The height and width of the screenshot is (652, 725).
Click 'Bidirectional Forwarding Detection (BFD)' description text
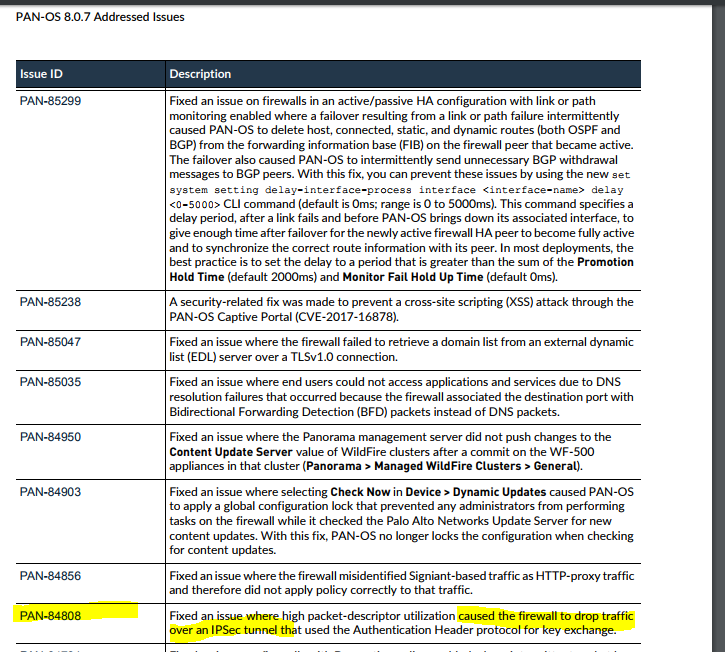[278, 412]
